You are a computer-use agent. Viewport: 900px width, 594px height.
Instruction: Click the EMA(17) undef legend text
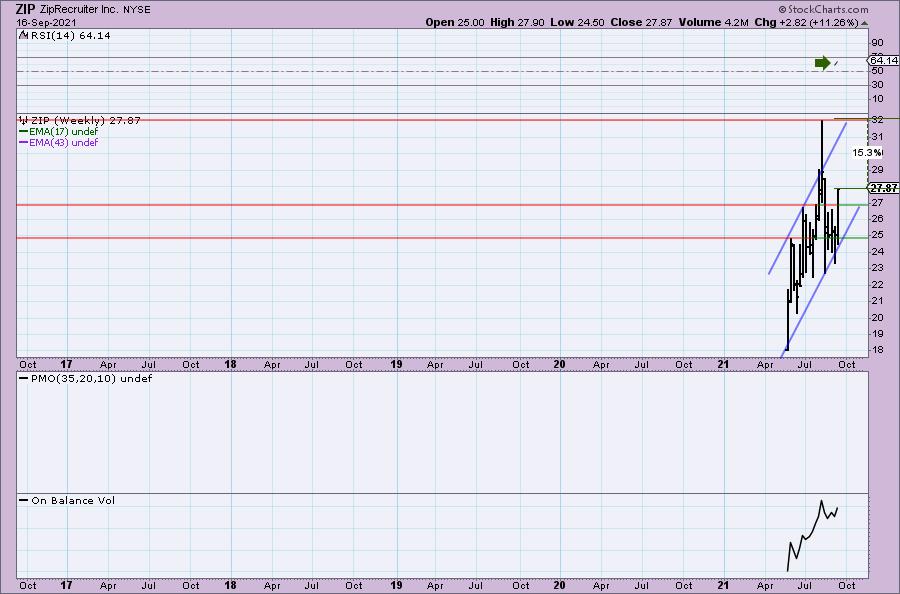click(x=63, y=131)
